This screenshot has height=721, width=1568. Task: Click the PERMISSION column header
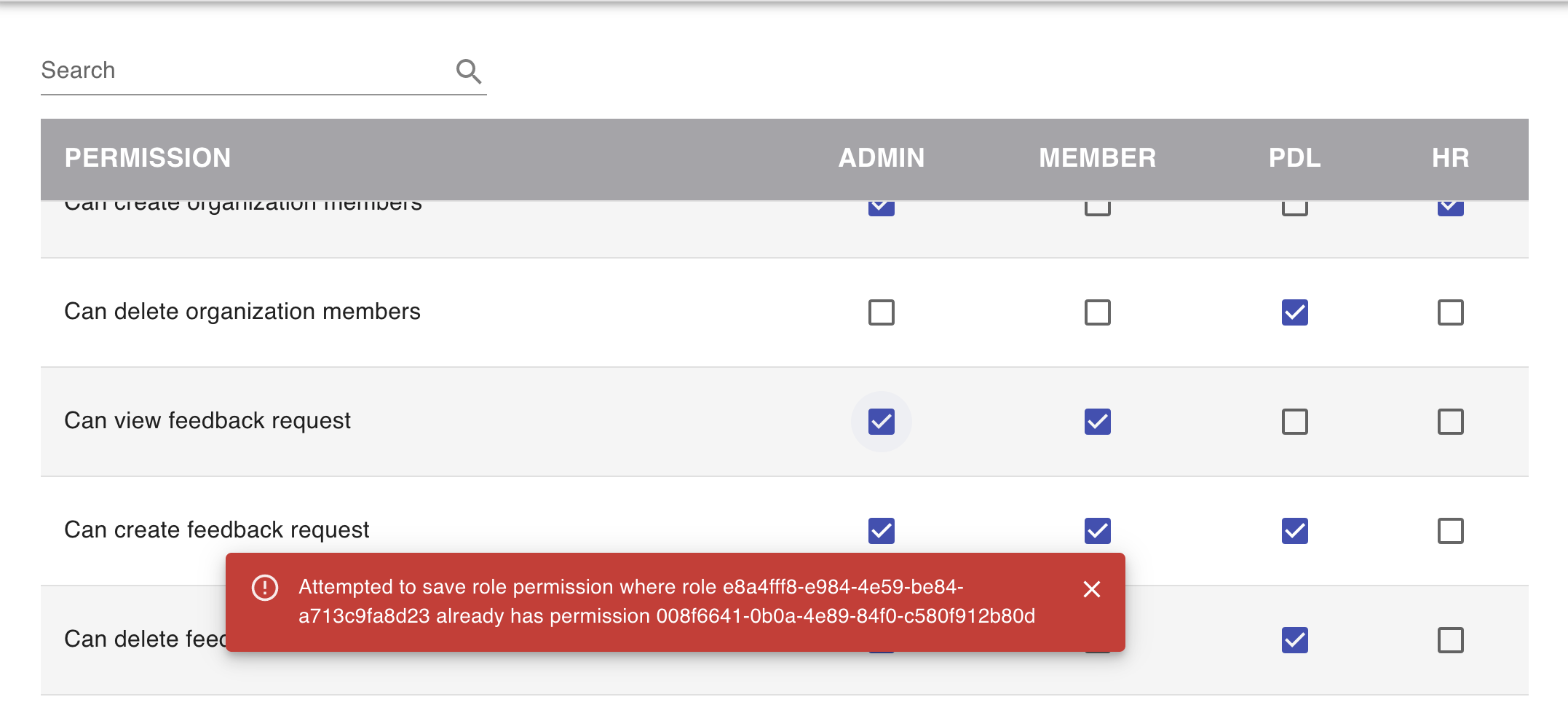(148, 158)
